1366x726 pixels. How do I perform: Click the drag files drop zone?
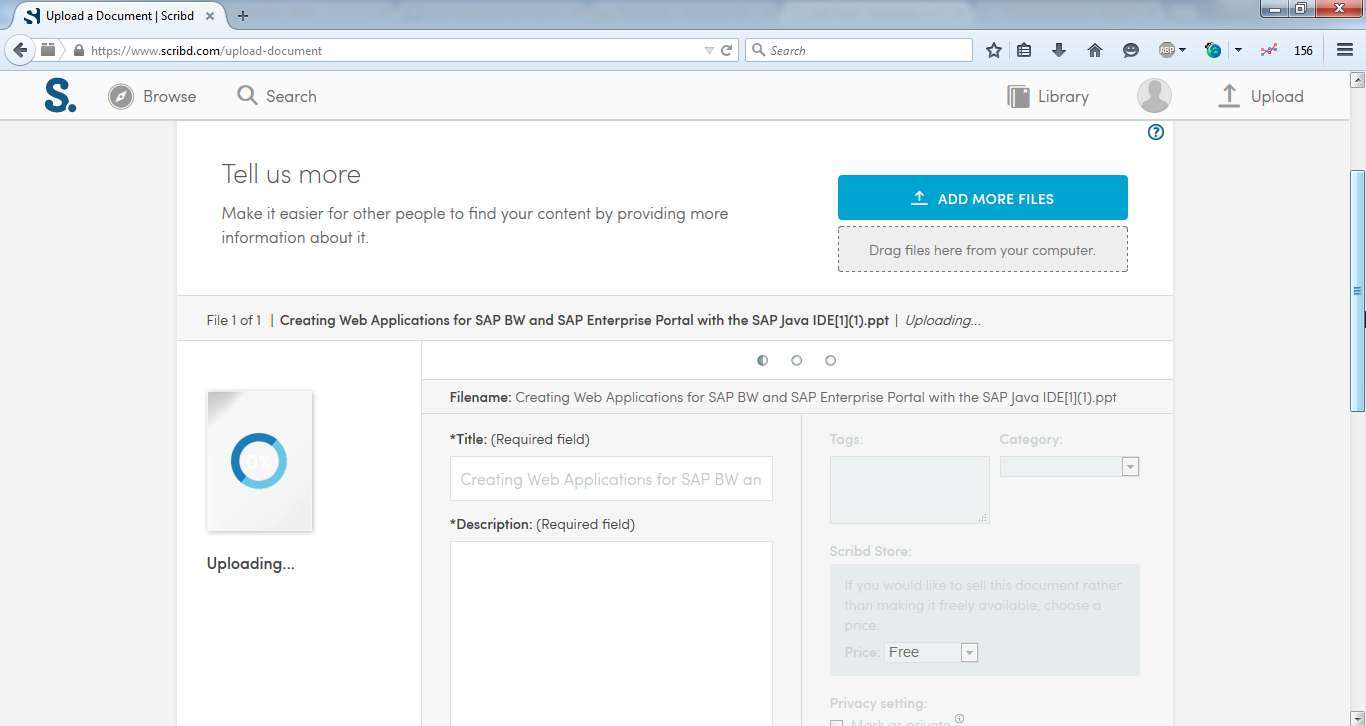[983, 249]
